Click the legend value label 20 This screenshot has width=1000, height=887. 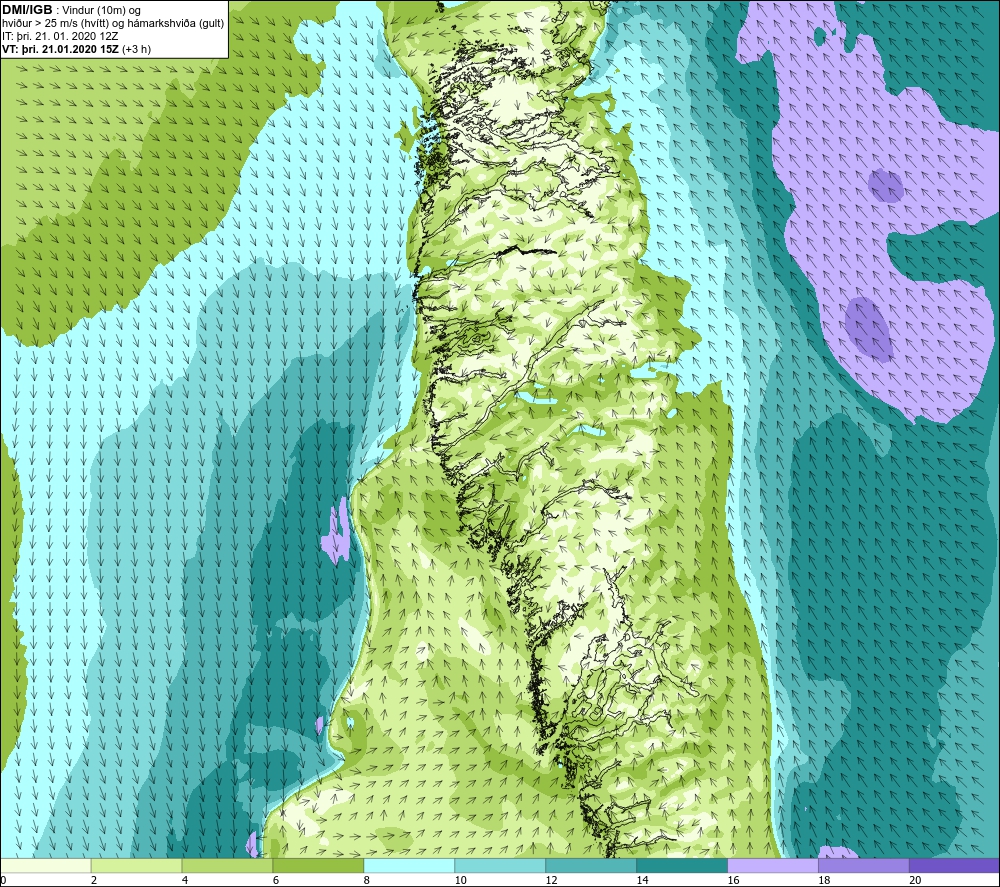click(915, 880)
